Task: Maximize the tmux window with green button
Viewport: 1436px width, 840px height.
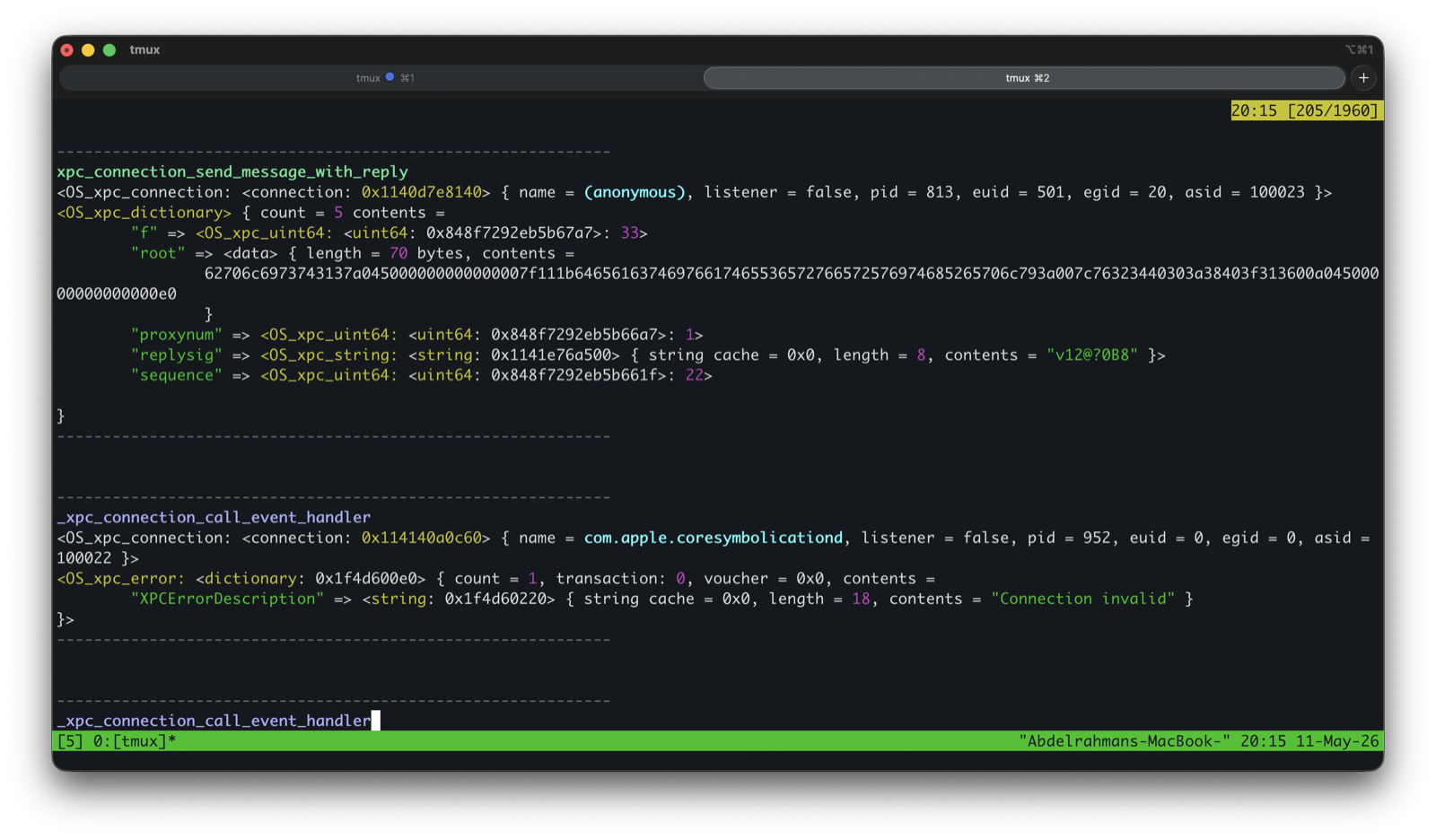Action: (x=109, y=50)
